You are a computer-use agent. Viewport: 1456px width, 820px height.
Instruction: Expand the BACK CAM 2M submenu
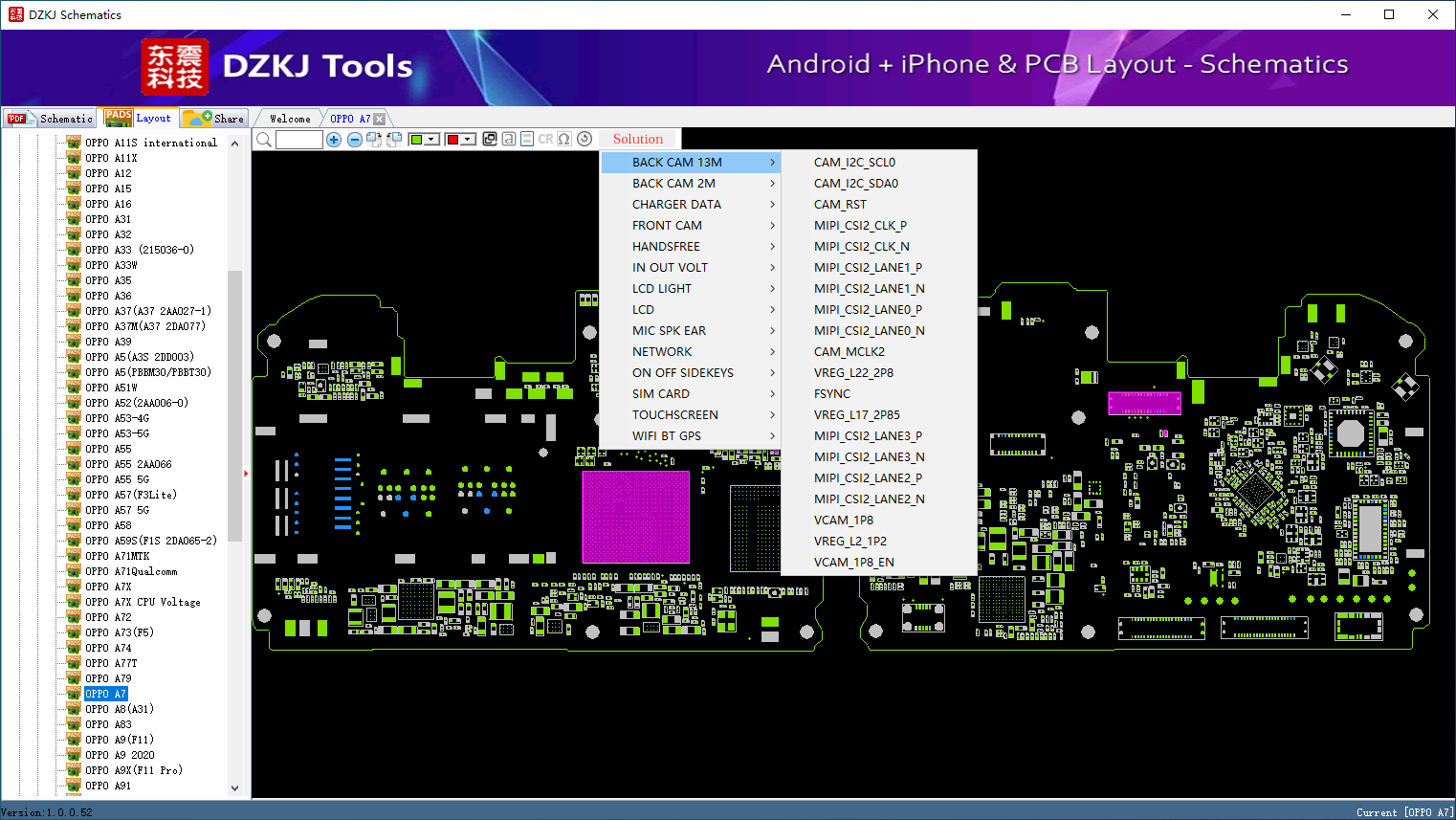click(x=691, y=184)
